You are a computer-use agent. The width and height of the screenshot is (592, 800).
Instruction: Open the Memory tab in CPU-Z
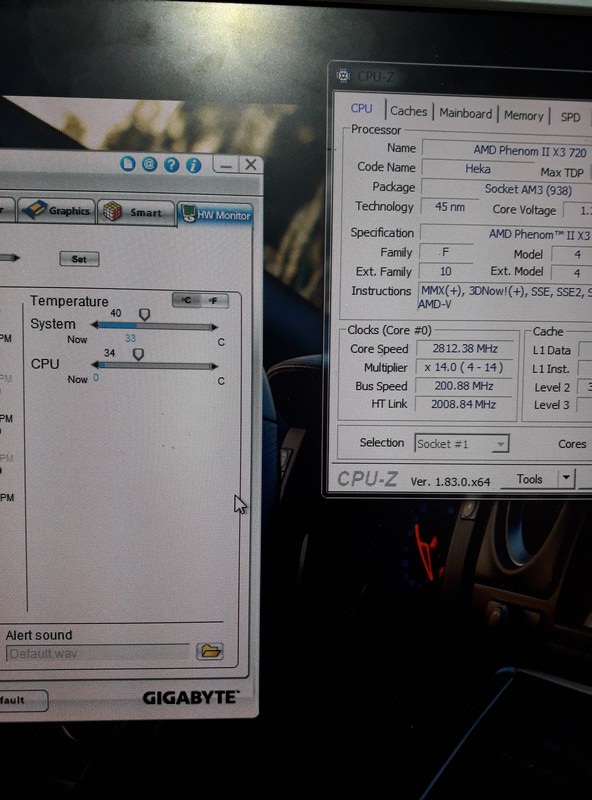524,115
